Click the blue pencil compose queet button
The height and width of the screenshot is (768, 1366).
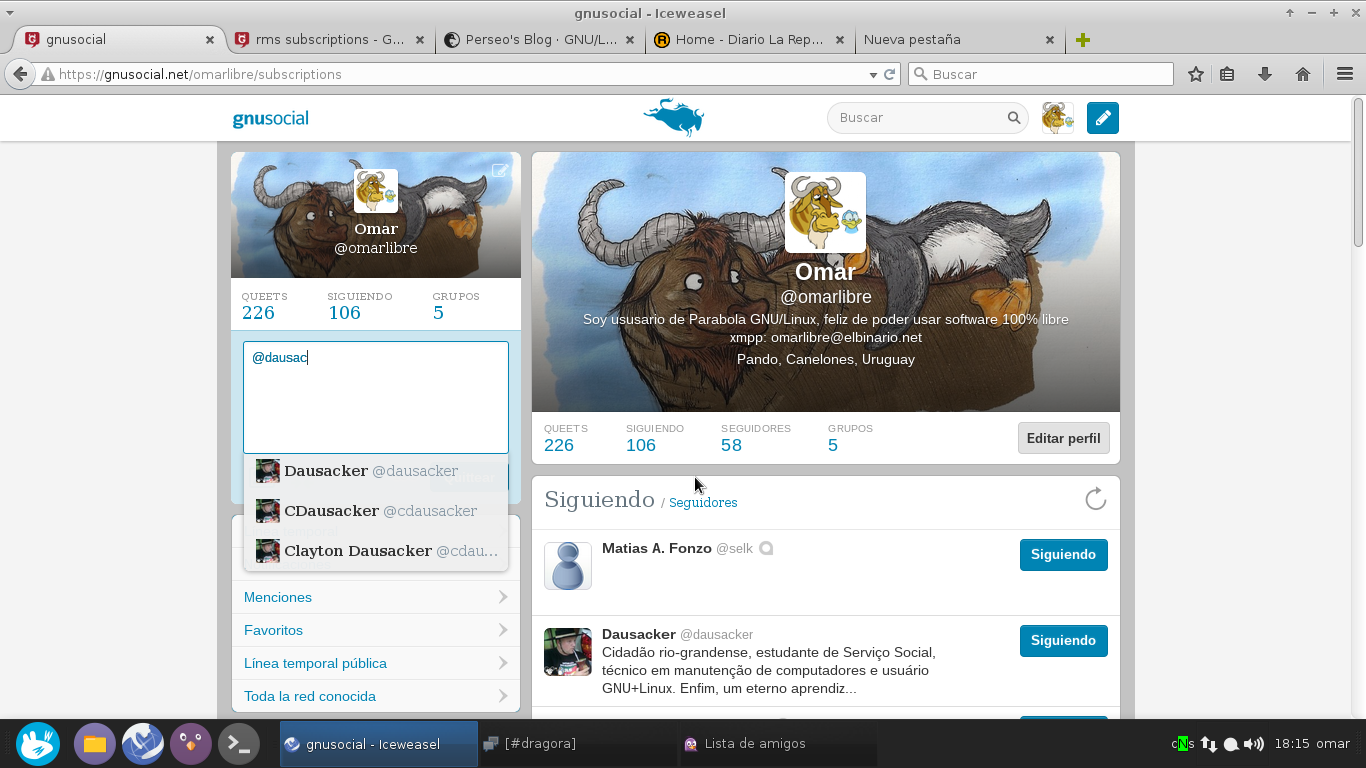click(x=1103, y=118)
